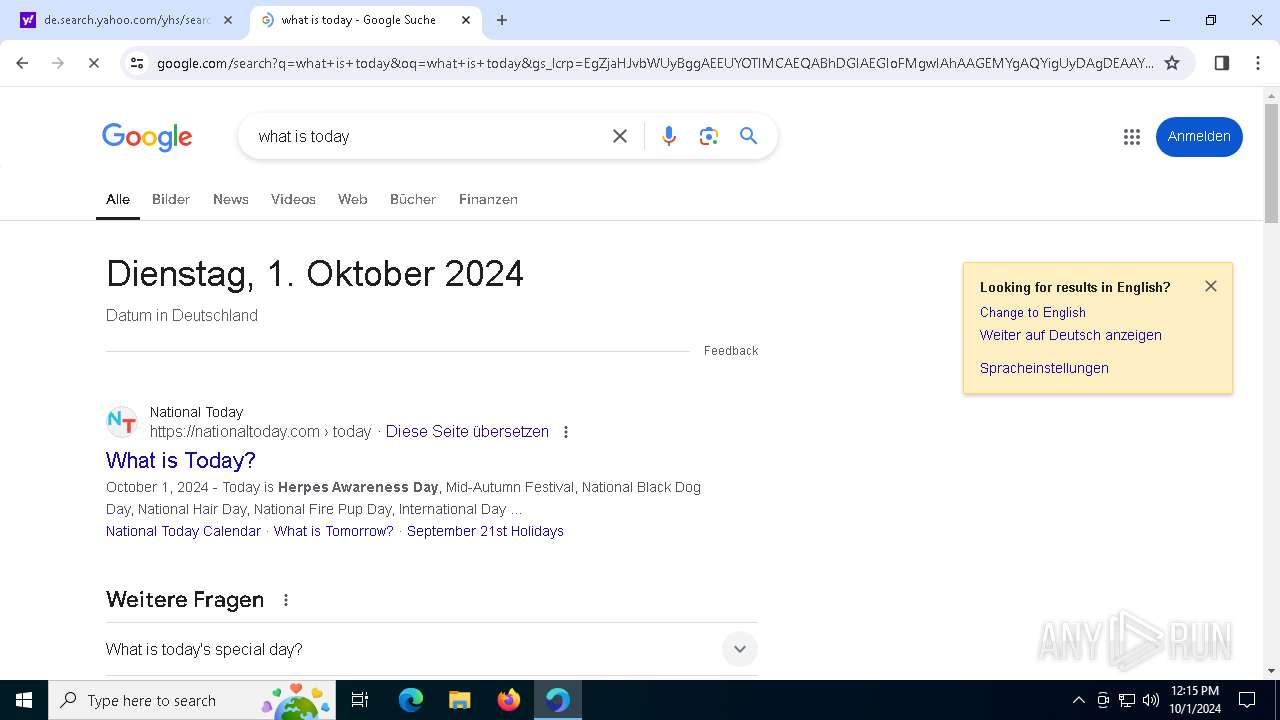Select the Alle search tab
Screen dimensions: 1280x720
118,199
